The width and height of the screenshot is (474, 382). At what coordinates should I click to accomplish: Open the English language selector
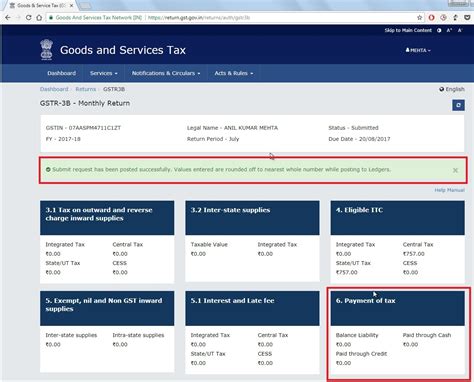pyautogui.click(x=452, y=89)
